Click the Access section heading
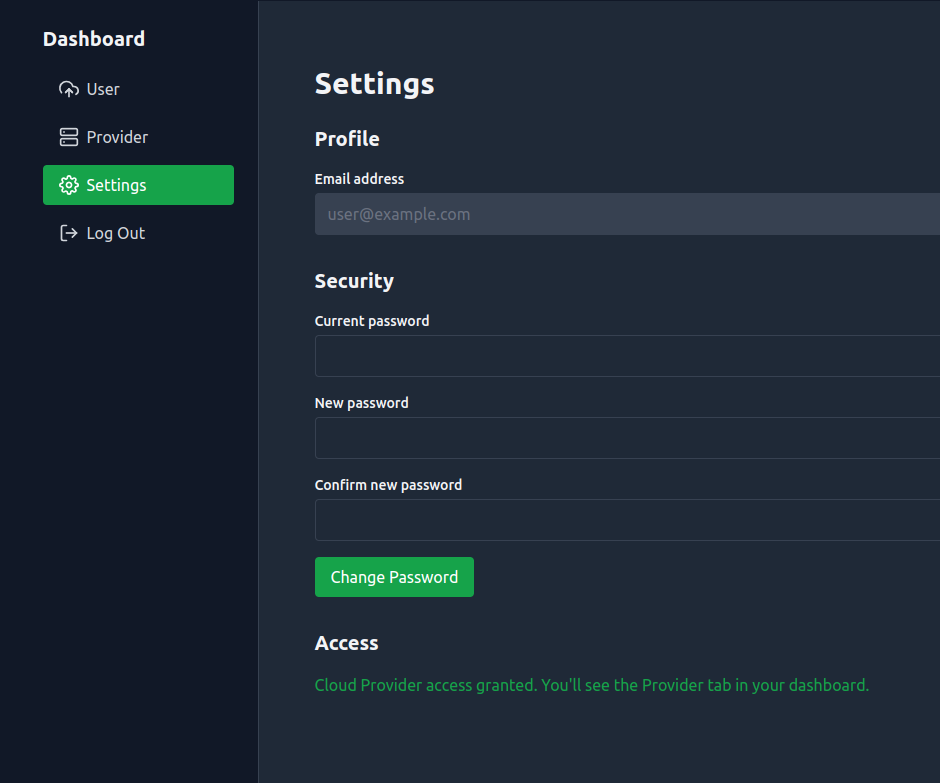The width and height of the screenshot is (940, 783). (347, 643)
